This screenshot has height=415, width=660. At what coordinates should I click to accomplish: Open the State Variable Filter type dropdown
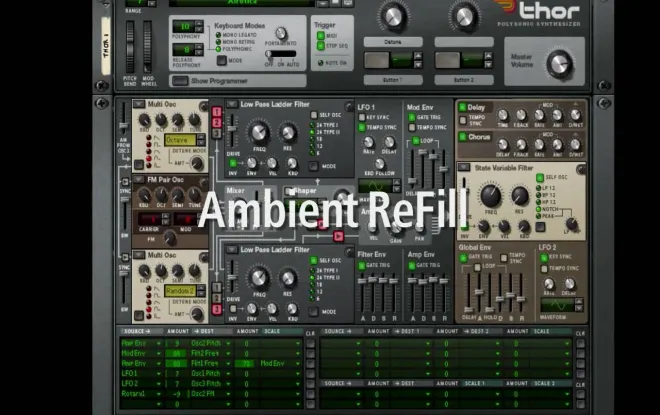(x=464, y=167)
